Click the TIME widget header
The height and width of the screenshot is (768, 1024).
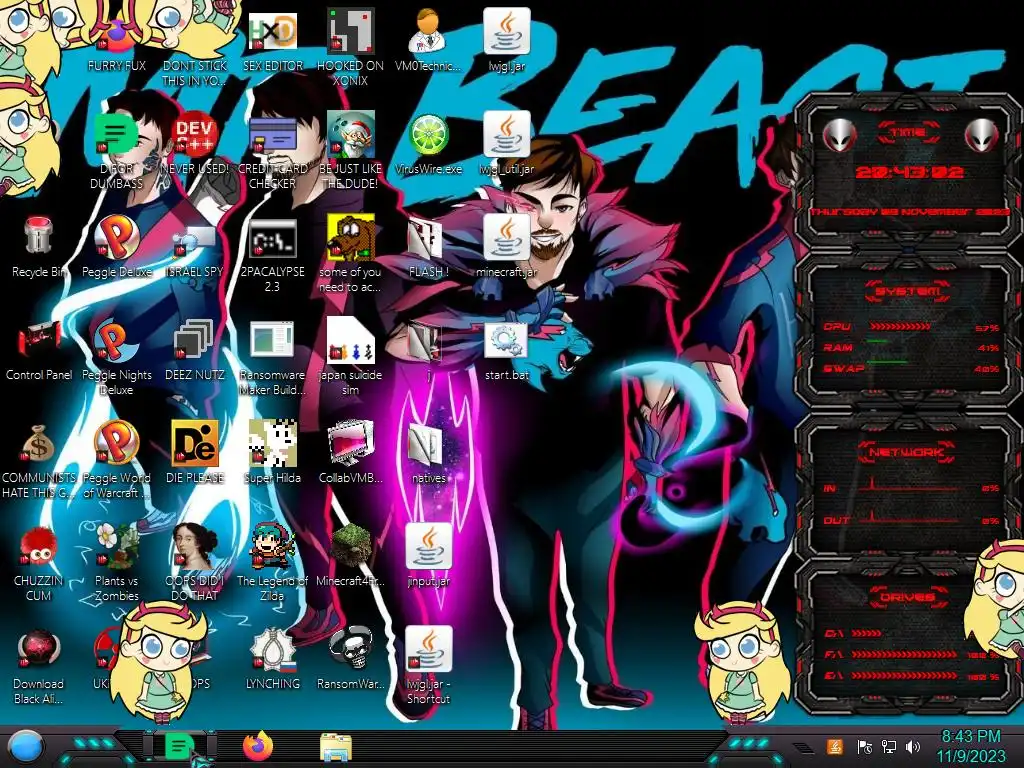click(x=908, y=133)
